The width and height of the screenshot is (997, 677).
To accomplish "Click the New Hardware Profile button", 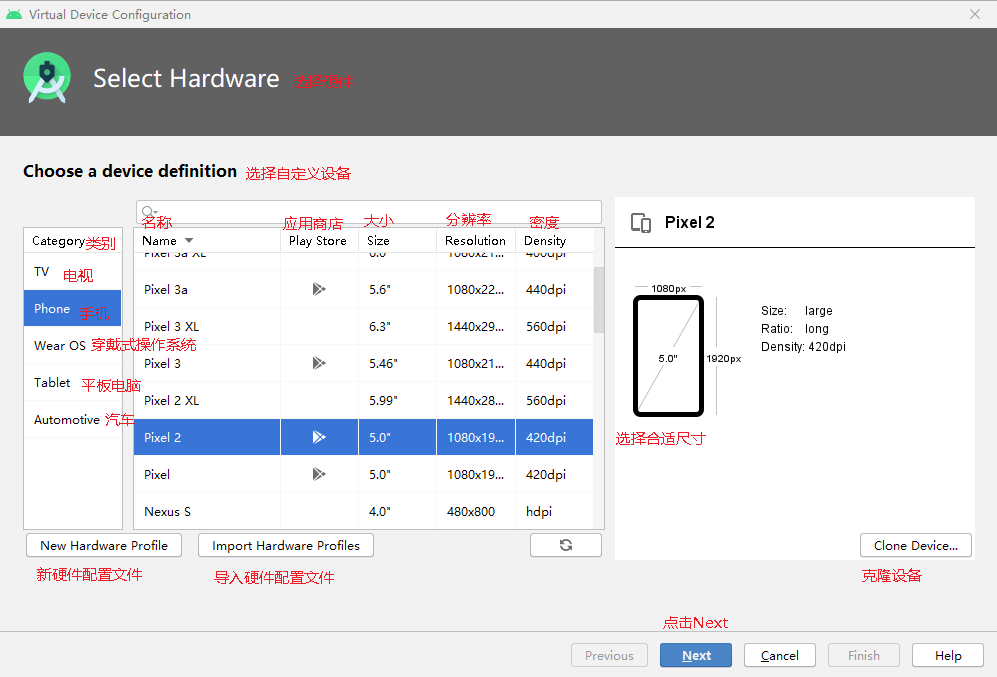I will [x=104, y=545].
